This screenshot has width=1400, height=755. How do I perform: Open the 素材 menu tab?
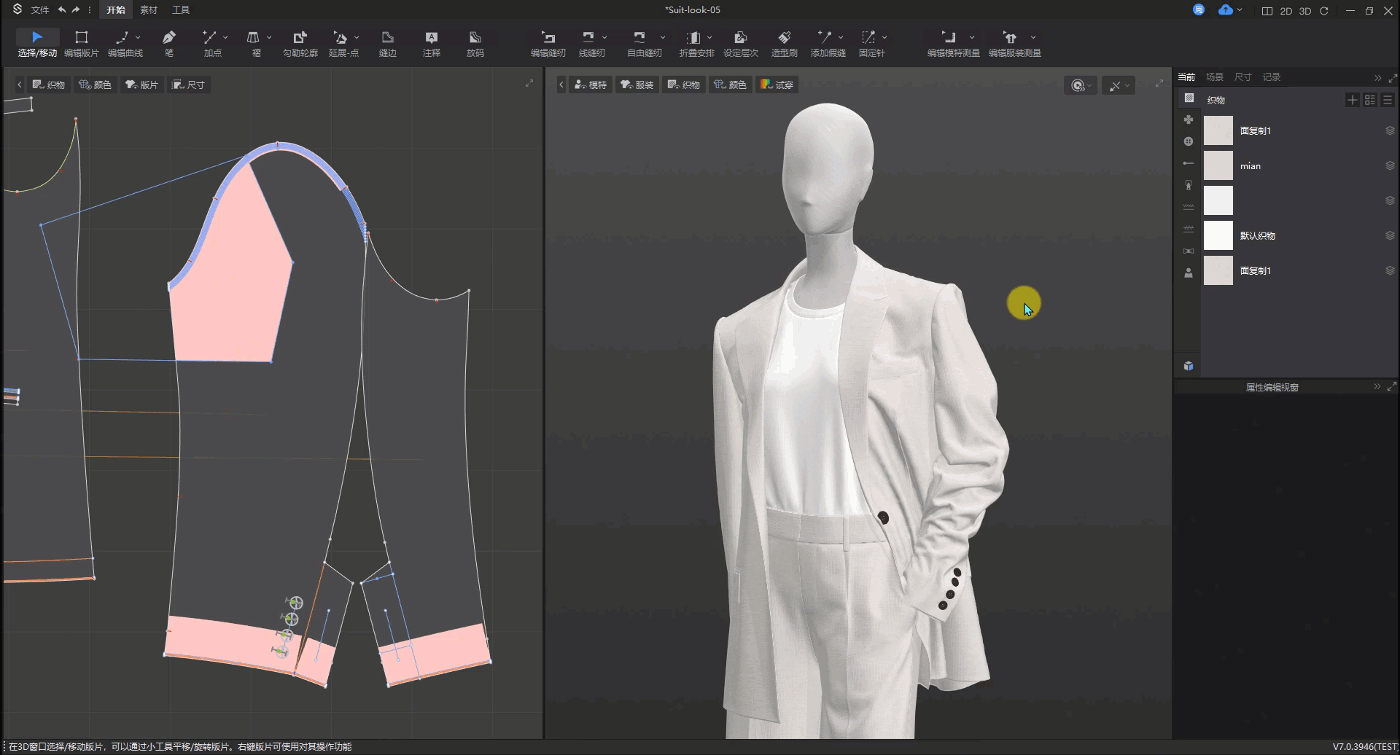(148, 10)
